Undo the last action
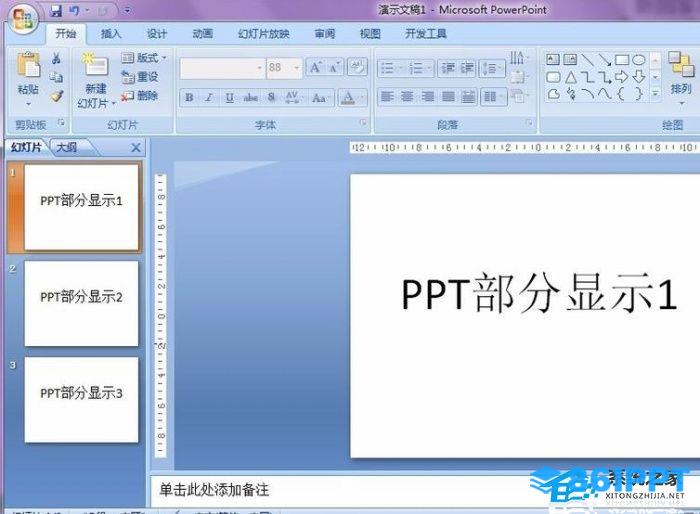The height and width of the screenshot is (514, 700). click(x=74, y=10)
